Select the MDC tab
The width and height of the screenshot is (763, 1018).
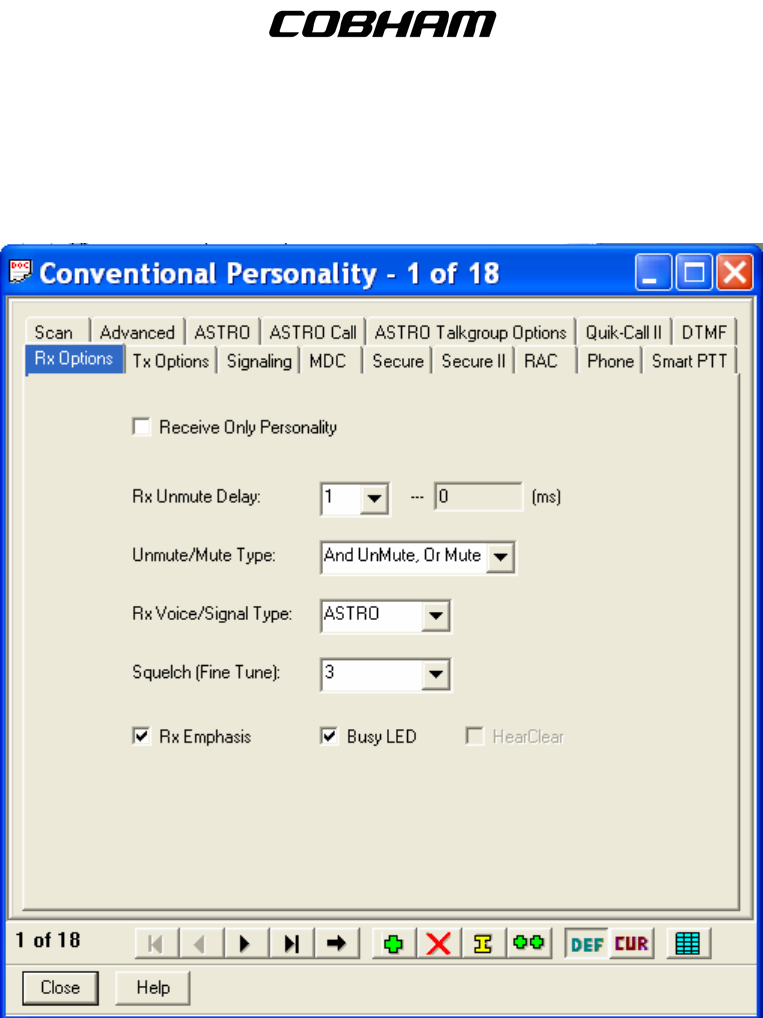tap(331, 361)
